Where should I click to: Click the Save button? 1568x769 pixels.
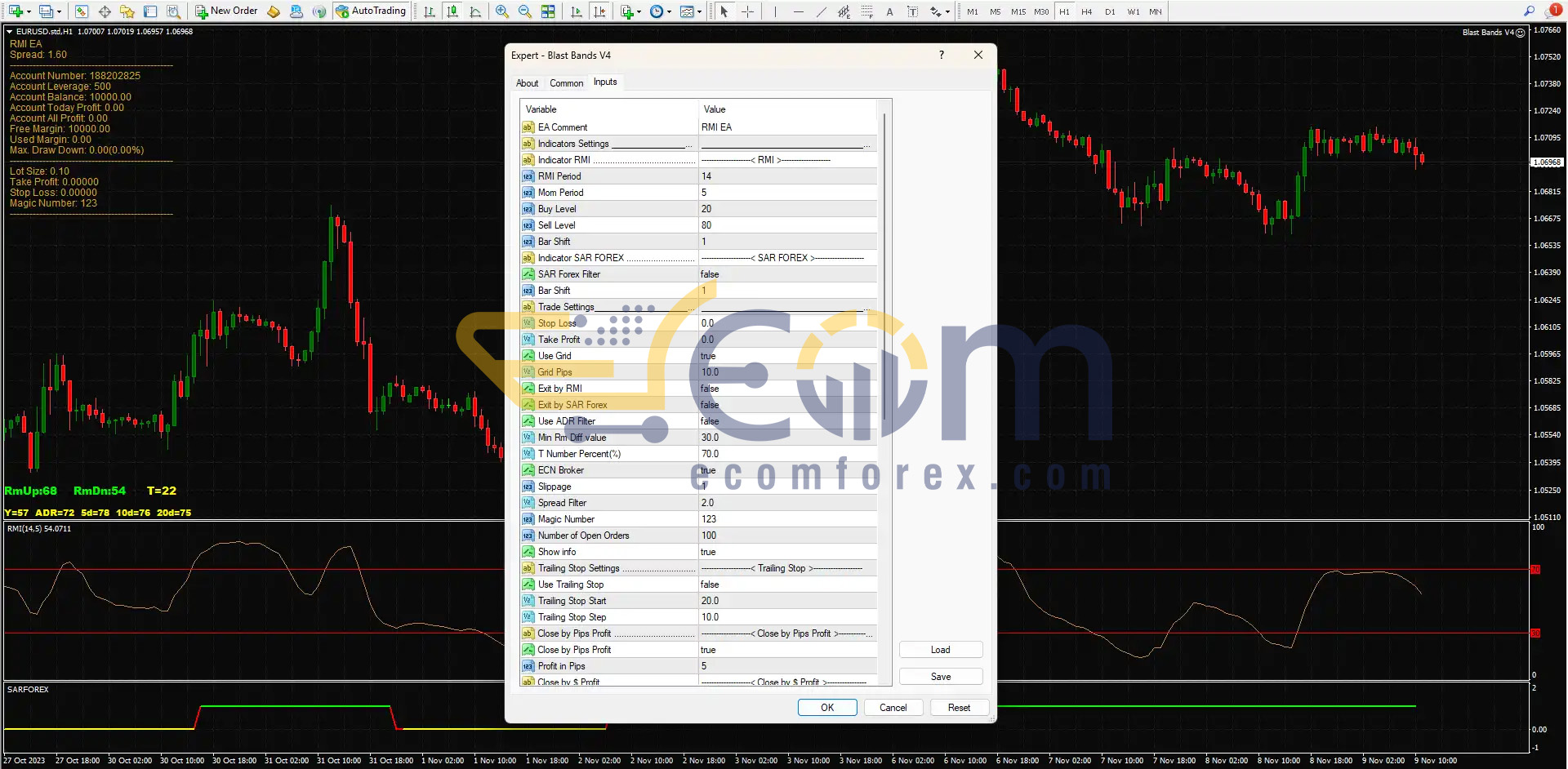941,677
